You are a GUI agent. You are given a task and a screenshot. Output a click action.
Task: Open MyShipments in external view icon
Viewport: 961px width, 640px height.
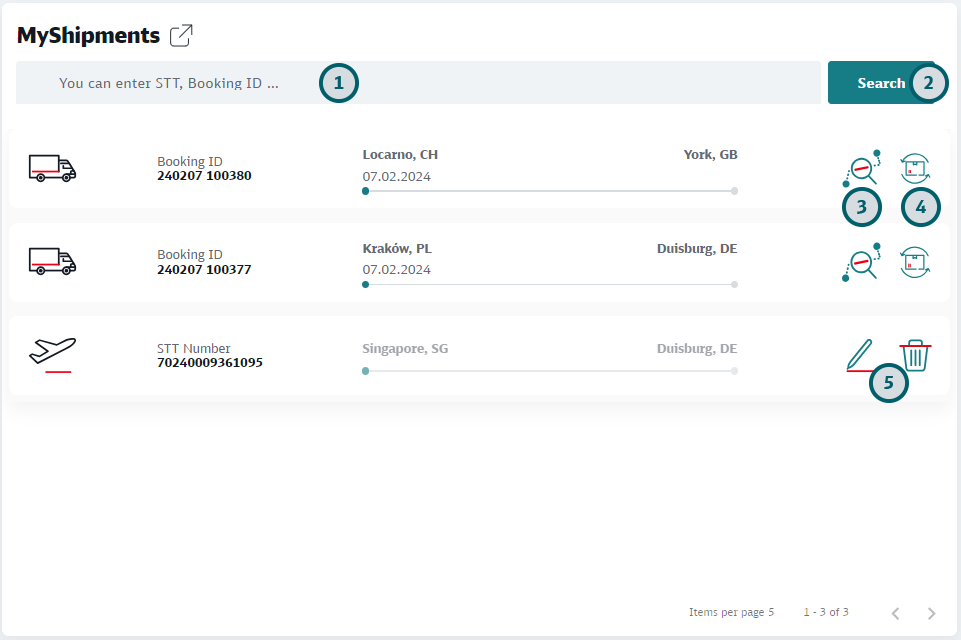(x=181, y=36)
